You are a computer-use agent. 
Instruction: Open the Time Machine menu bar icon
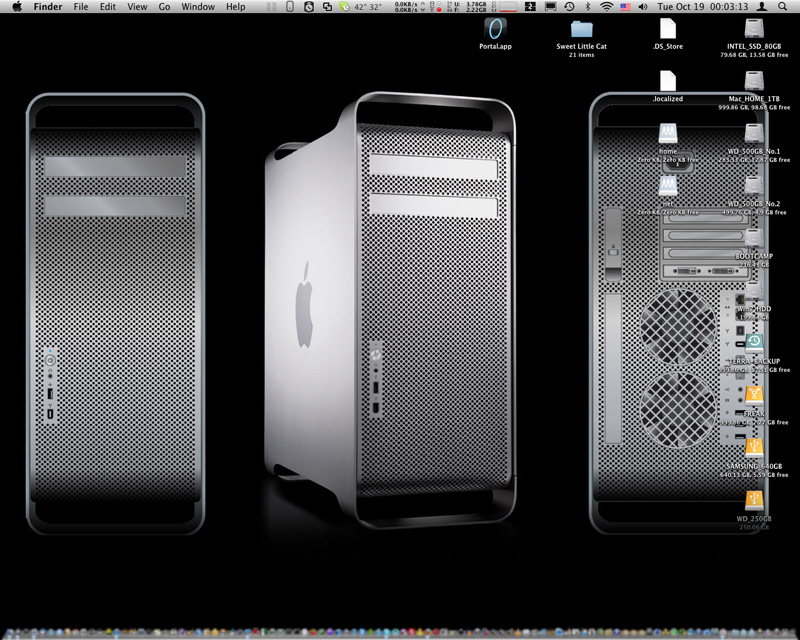click(569, 7)
